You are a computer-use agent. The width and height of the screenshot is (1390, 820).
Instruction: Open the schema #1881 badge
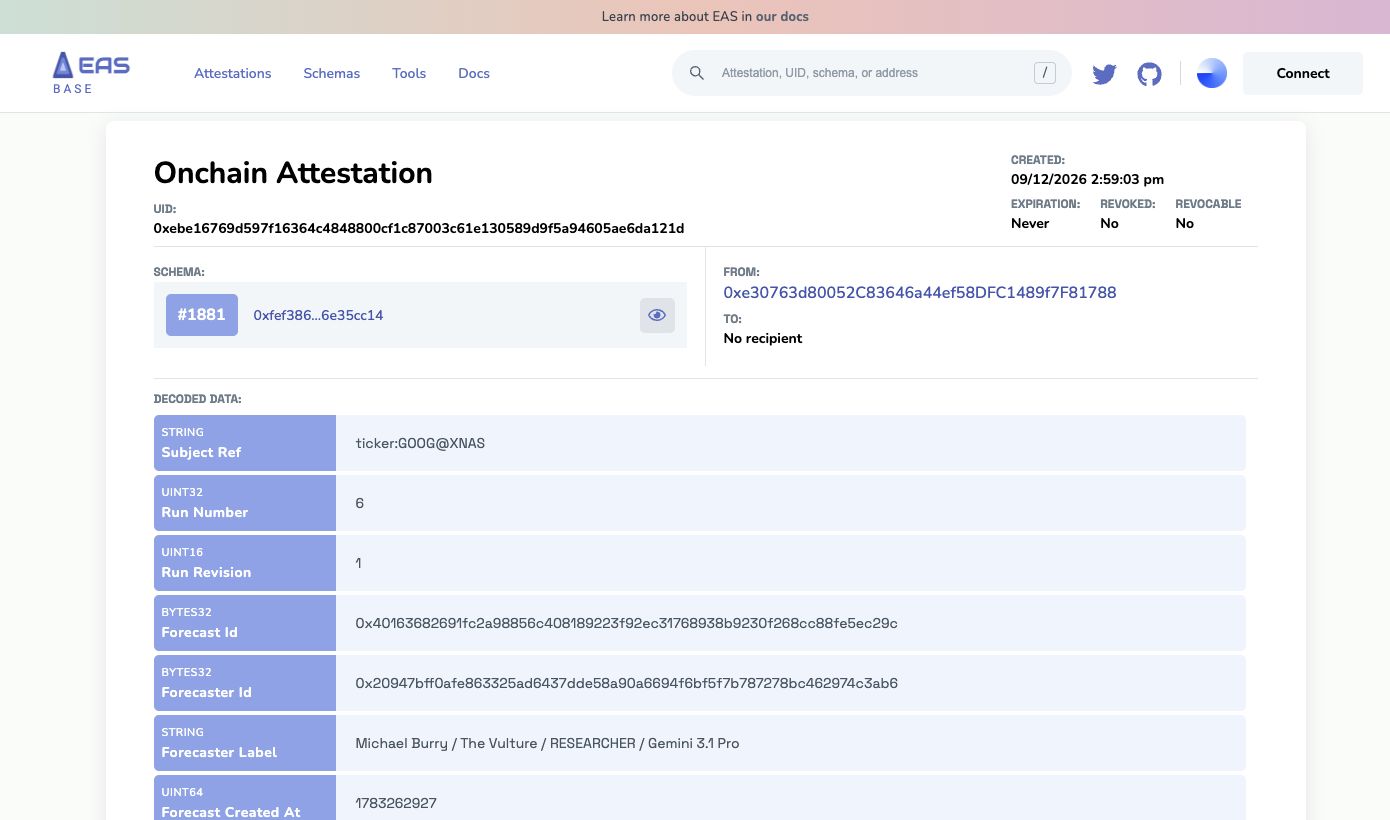(x=202, y=315)
